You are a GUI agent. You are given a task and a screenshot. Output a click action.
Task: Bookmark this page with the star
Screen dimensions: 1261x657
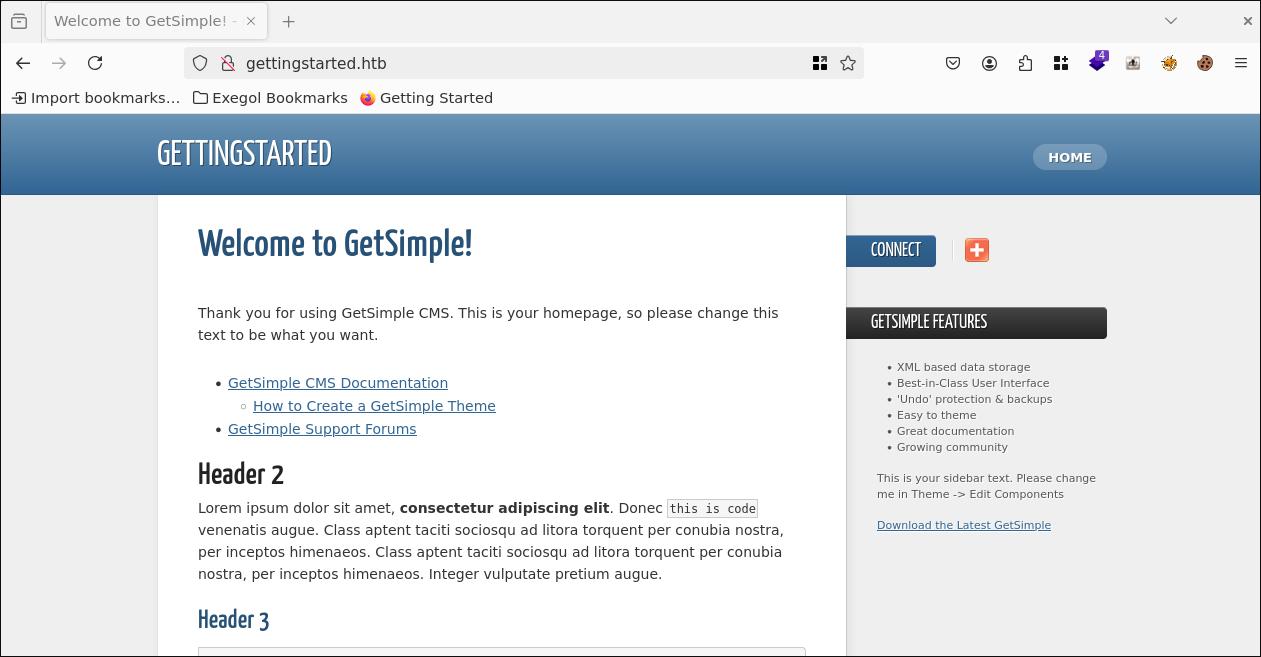(847, 62)
